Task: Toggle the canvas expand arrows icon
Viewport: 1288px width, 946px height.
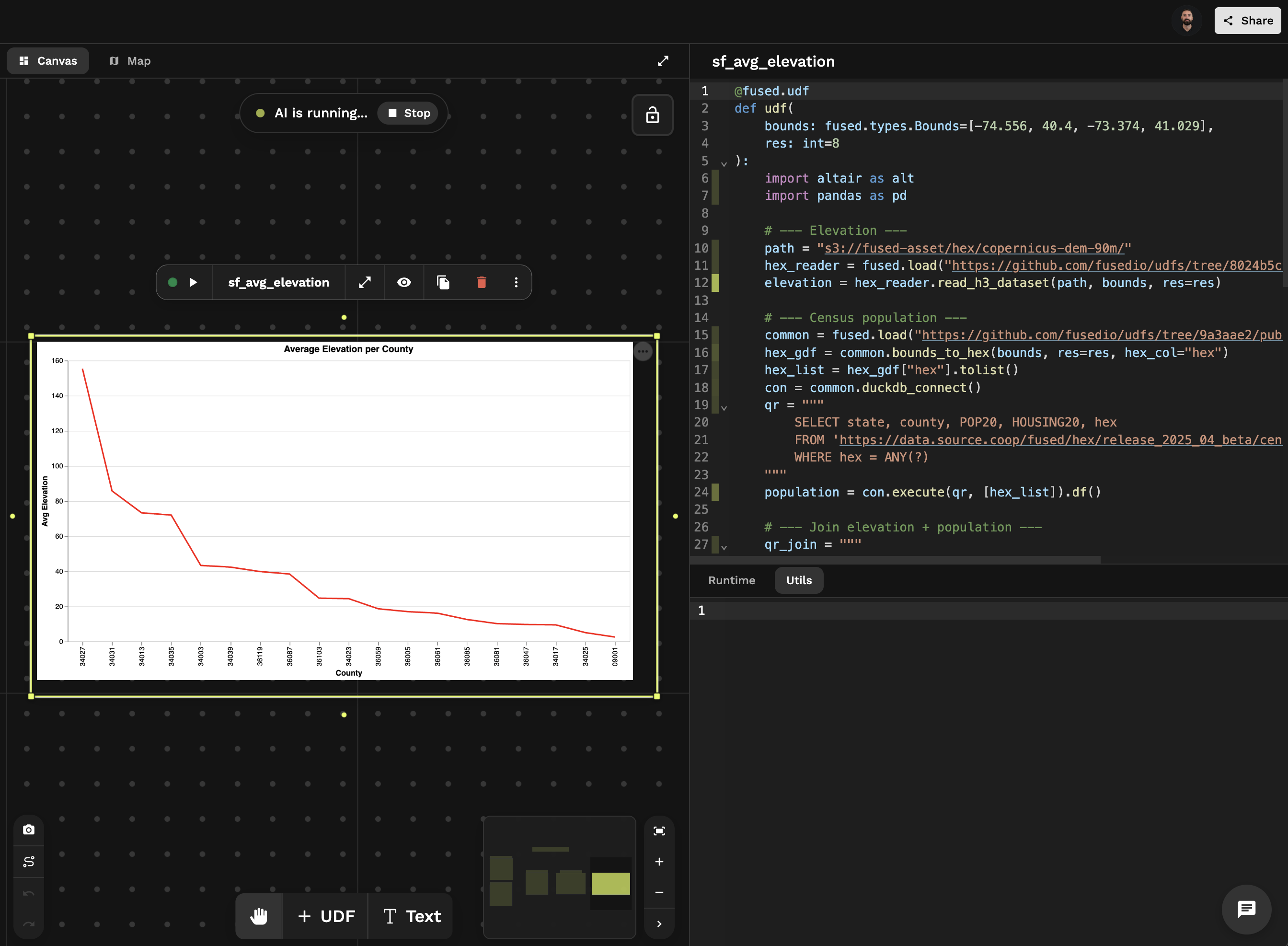Action: pyautogui.click(x=663, y=61)
